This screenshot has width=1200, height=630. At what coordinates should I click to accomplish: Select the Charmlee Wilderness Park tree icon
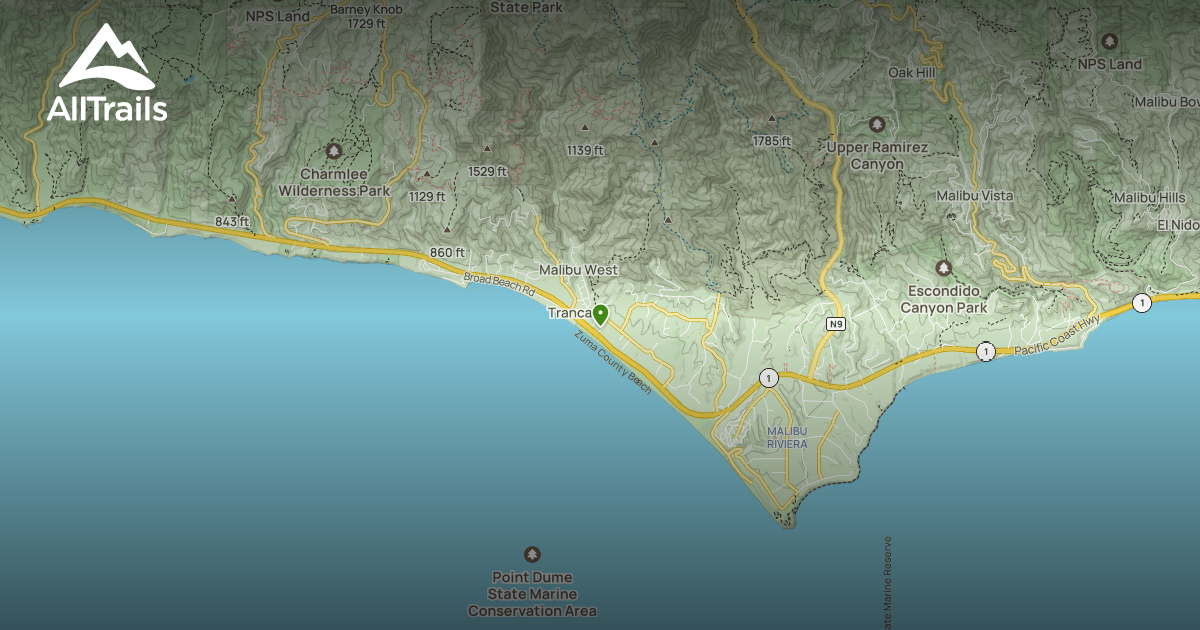point(334,151)
